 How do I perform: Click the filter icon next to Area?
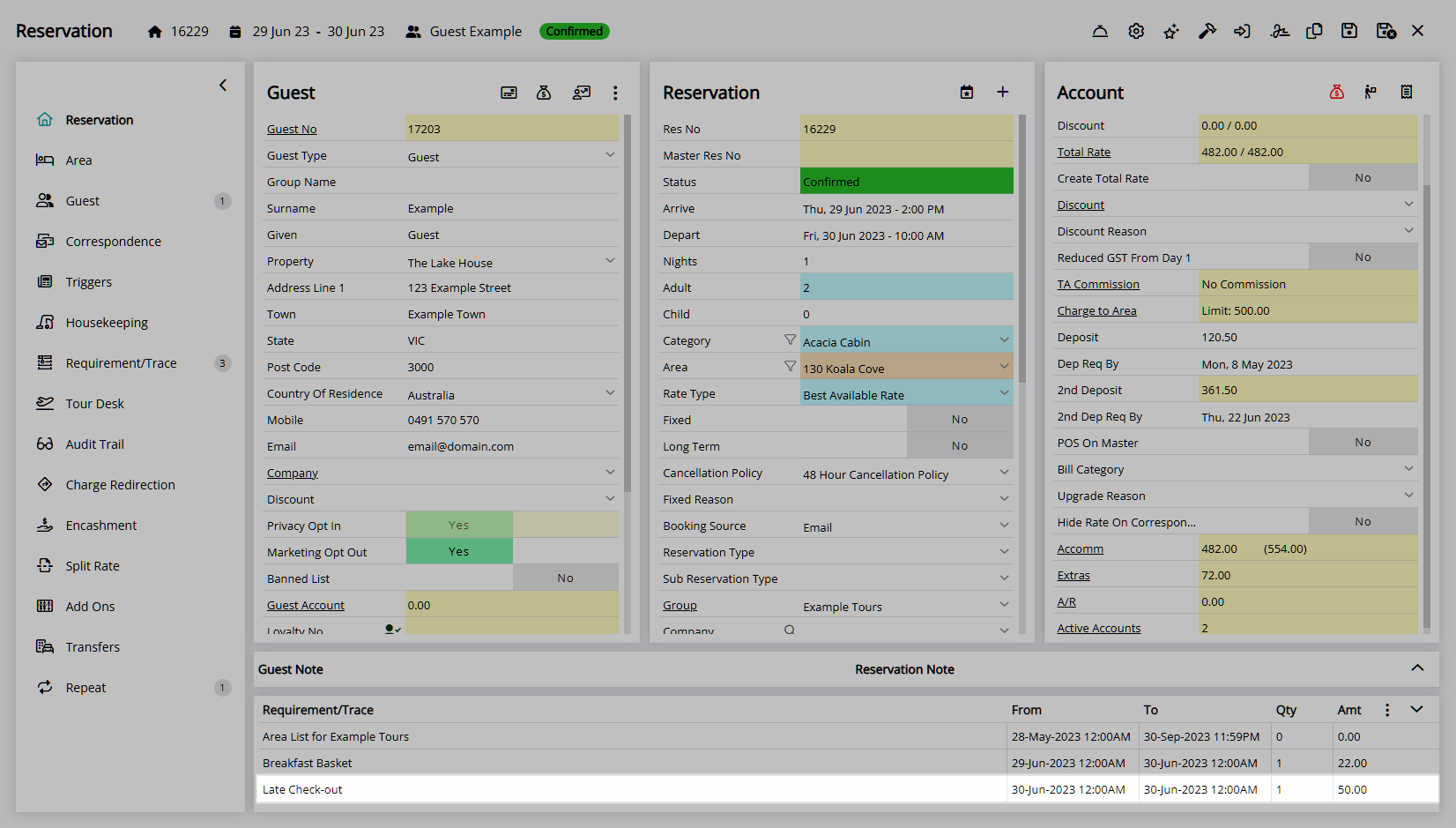(x=790, y=366)
